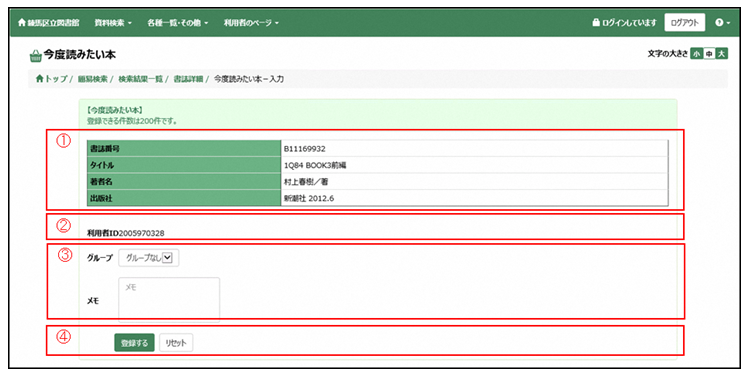755x392 pixels.
Task: Click the ログアウト button
Action: (x=684, y=23)
